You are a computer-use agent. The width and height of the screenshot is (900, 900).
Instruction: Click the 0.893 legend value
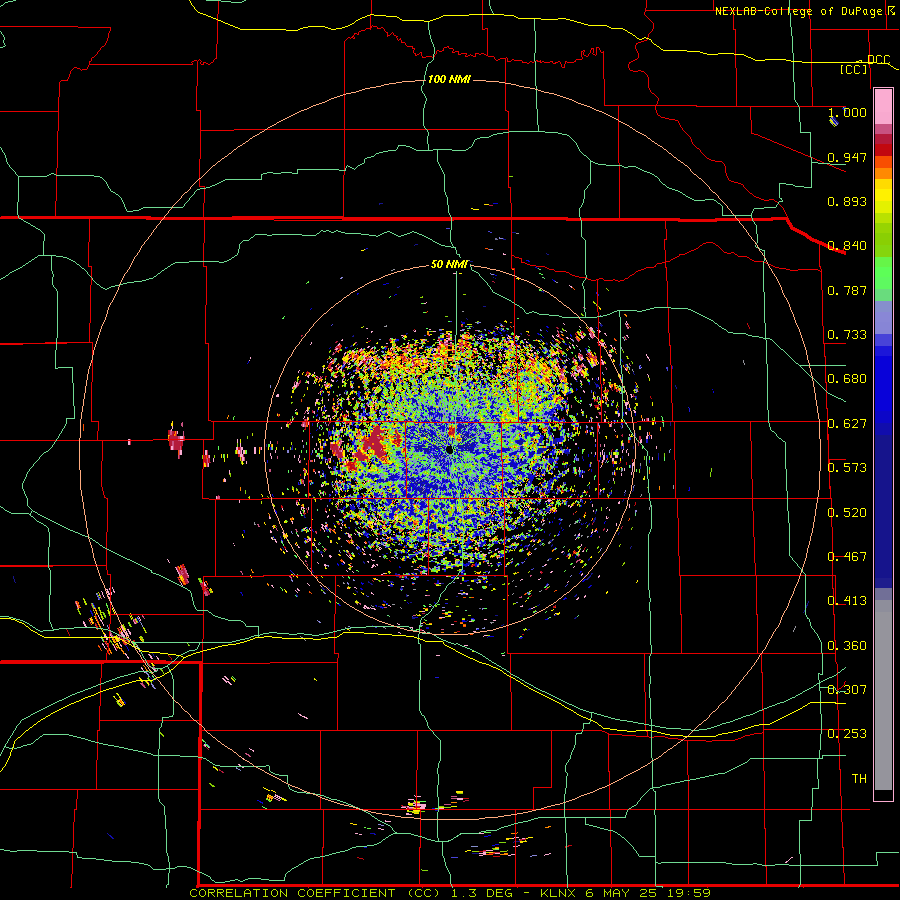point(847,201)
